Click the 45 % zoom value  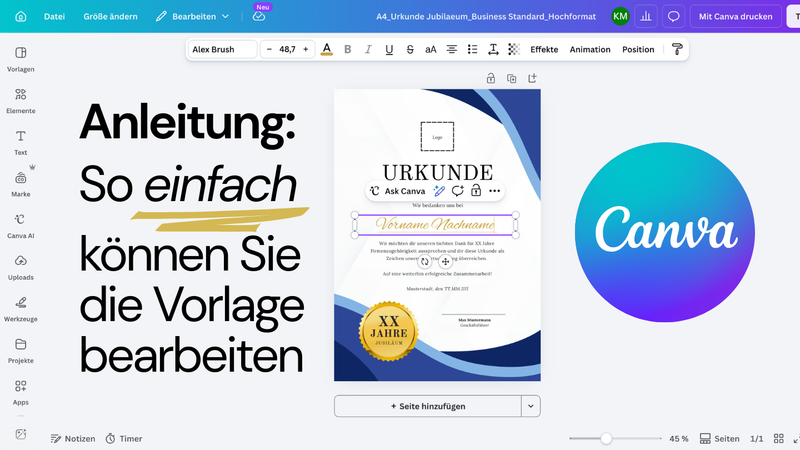tap(679, 439)
